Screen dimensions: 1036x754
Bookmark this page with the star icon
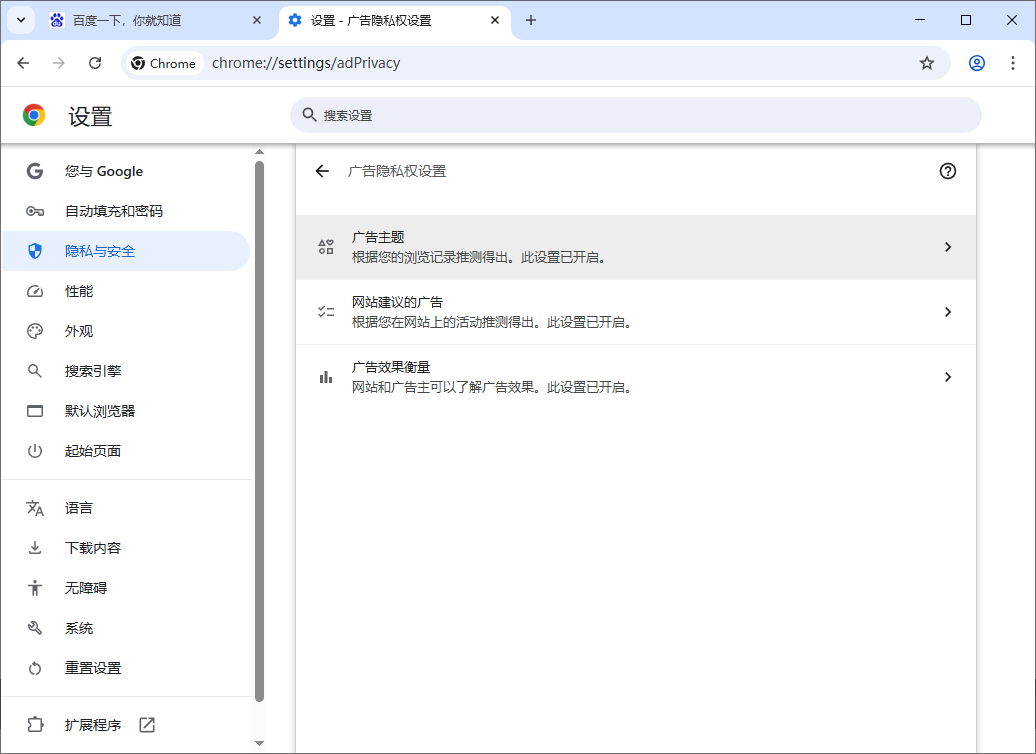926,62
